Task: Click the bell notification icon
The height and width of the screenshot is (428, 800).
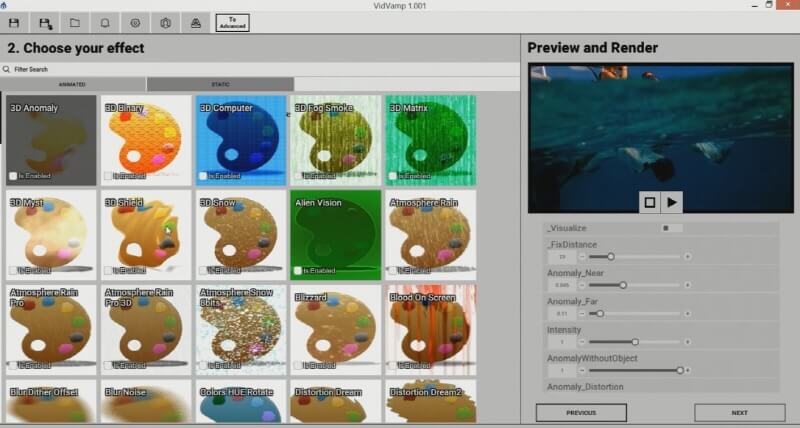Action: tap(105, 23)
